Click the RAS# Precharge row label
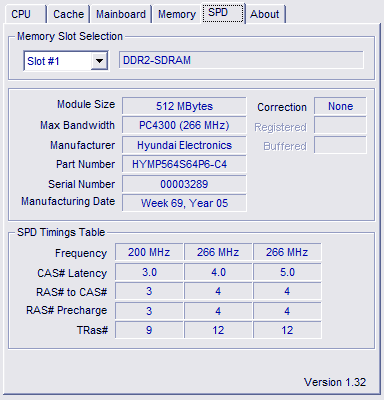 pos(67,310)
